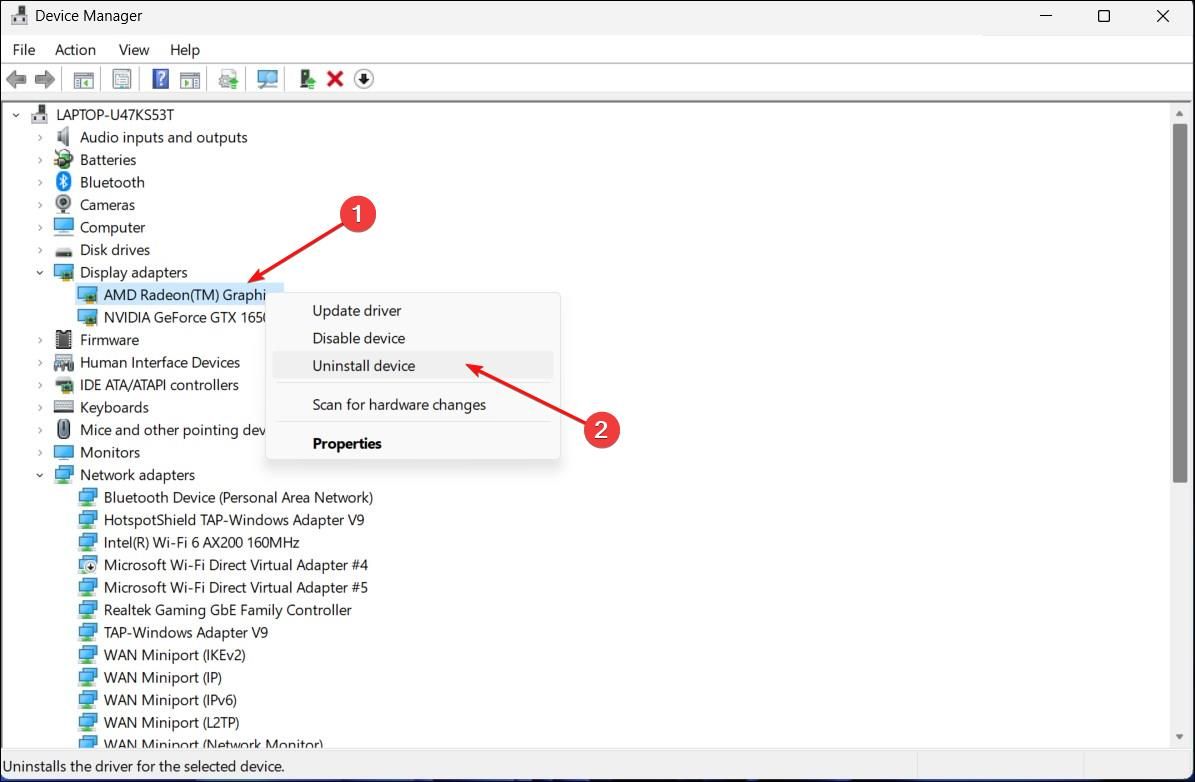Click the Properties toolbar icon
The image size is (1195, 782).
122,78
